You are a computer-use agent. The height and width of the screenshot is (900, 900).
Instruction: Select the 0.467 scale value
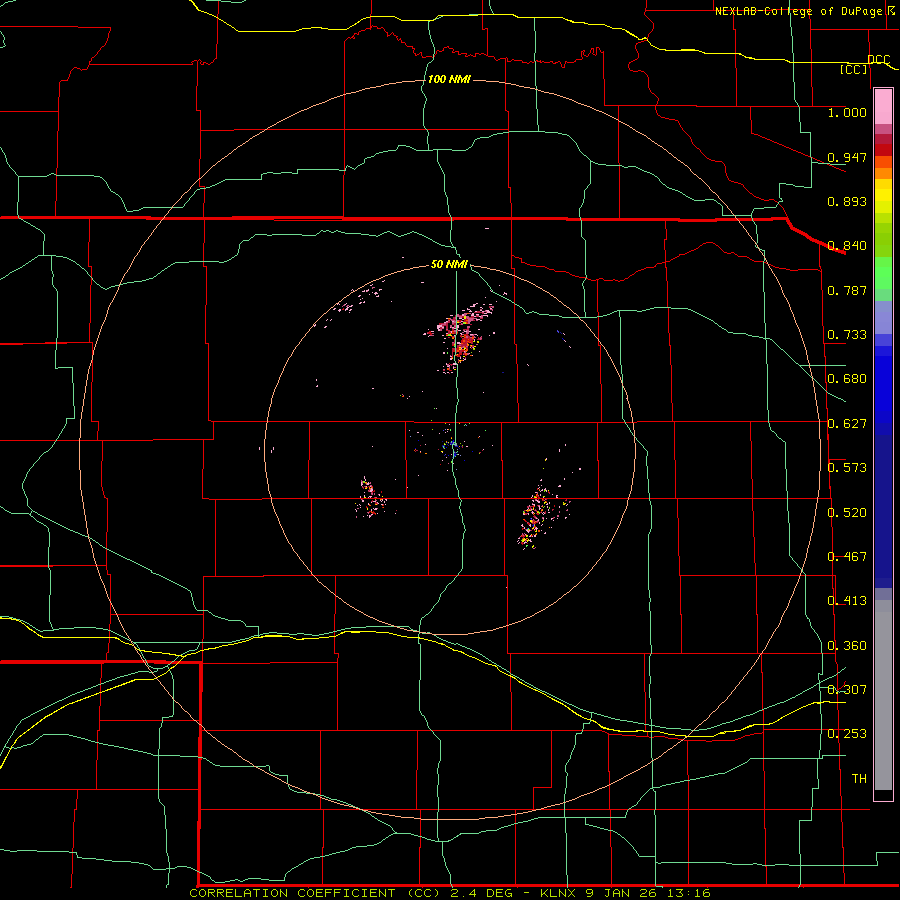pos(847,557)
